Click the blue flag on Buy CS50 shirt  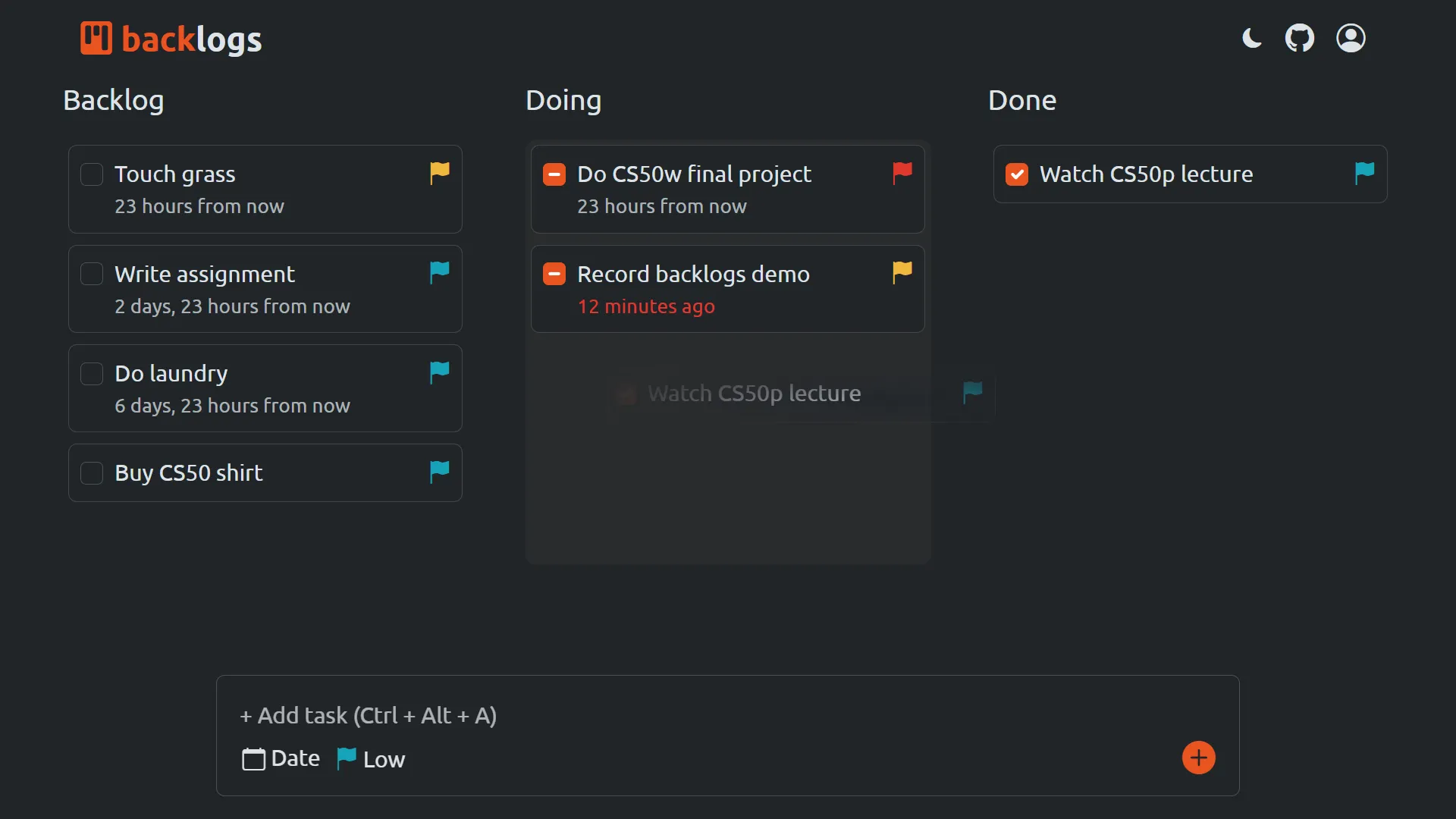[x=440, y=472]
